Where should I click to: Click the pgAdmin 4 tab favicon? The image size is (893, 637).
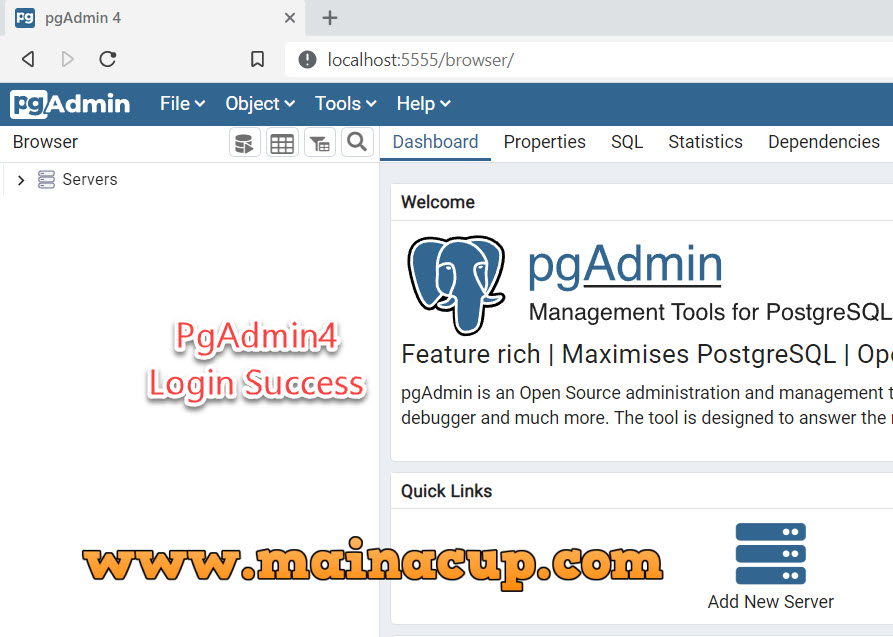pyautogui.click(x=25, y=18)
